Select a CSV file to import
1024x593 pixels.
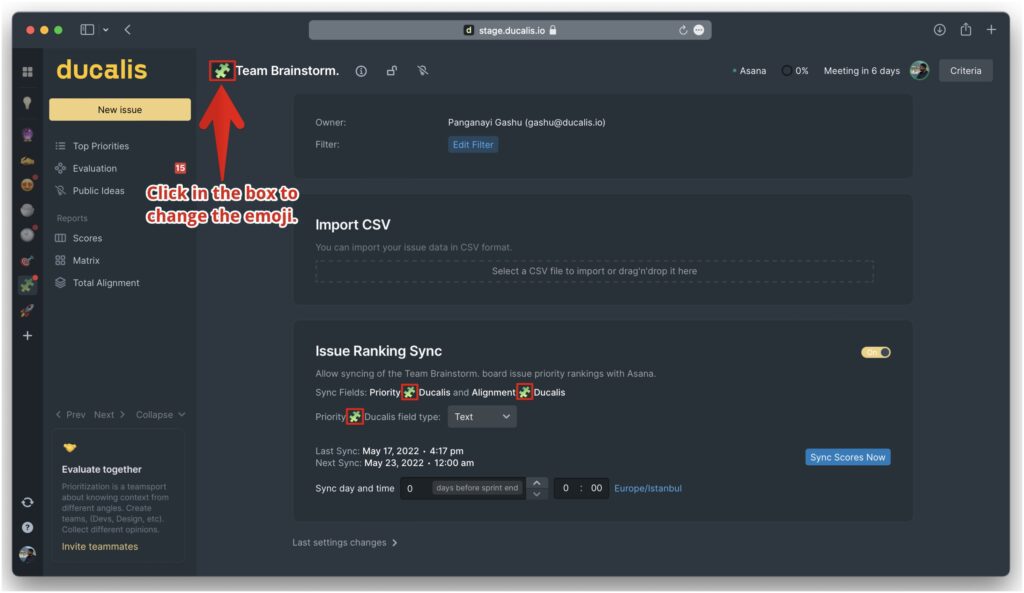[x=594, y=271]
